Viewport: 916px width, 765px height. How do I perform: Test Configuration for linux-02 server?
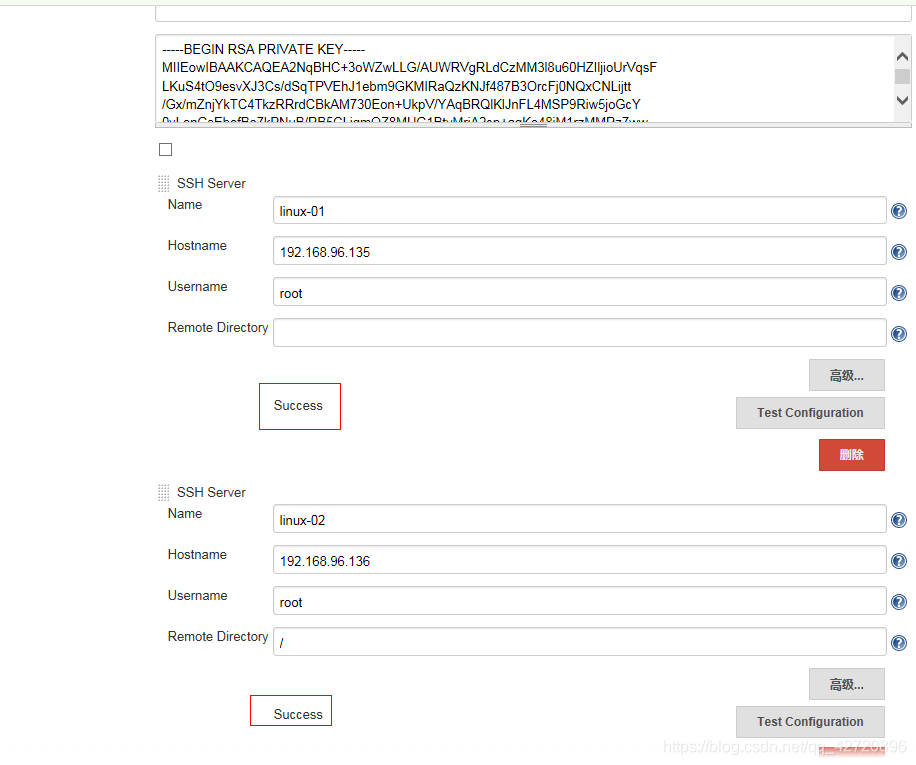(x=810, y=722)
